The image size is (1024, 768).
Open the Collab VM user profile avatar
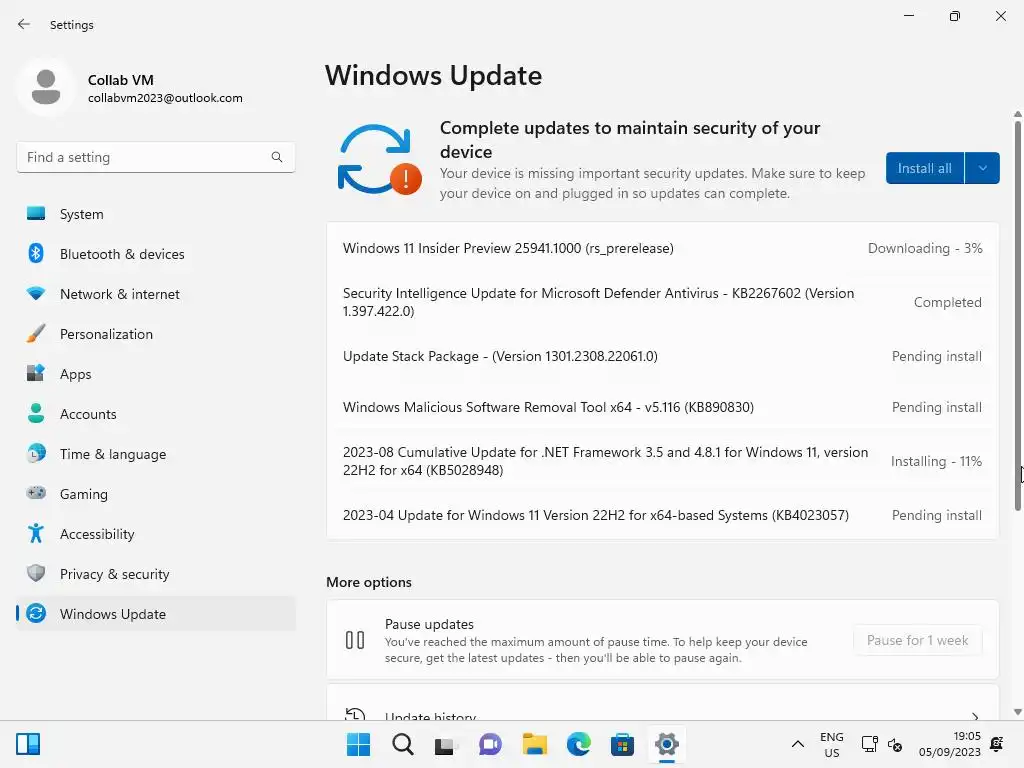point(46,88)
